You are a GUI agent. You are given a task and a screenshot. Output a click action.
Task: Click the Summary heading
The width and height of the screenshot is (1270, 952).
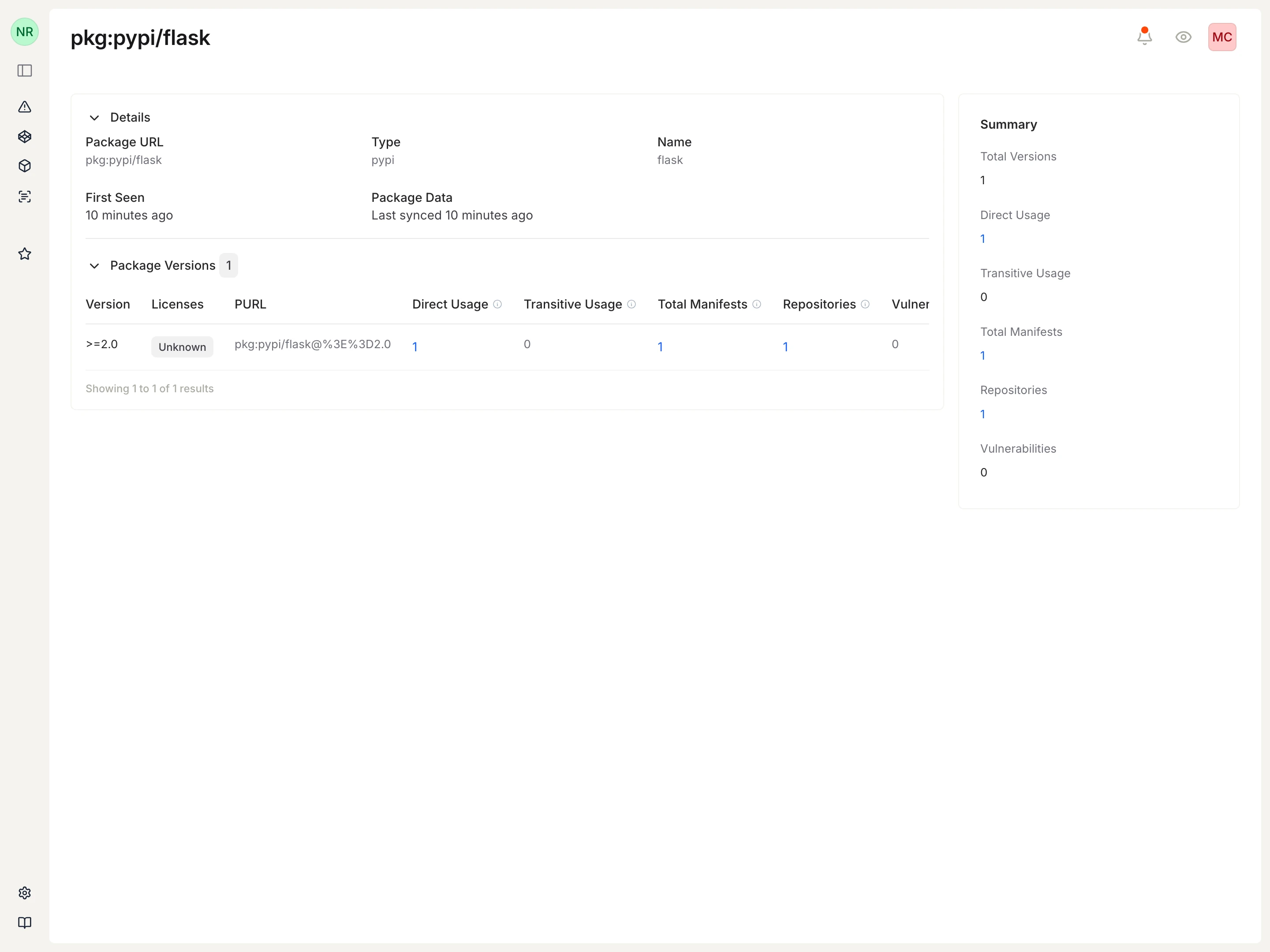pos(1008,125)
